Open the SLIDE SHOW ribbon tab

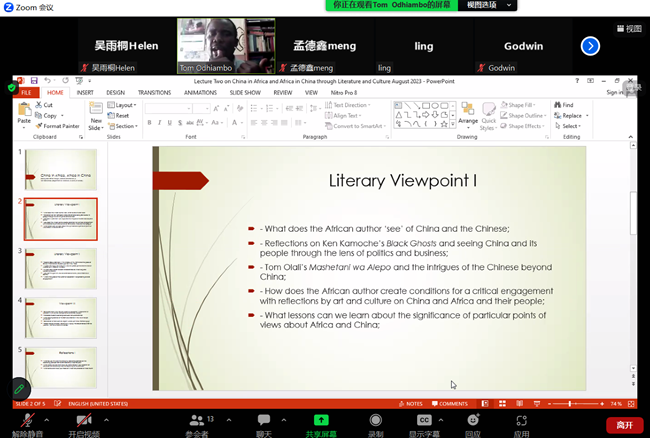(245, 92)
